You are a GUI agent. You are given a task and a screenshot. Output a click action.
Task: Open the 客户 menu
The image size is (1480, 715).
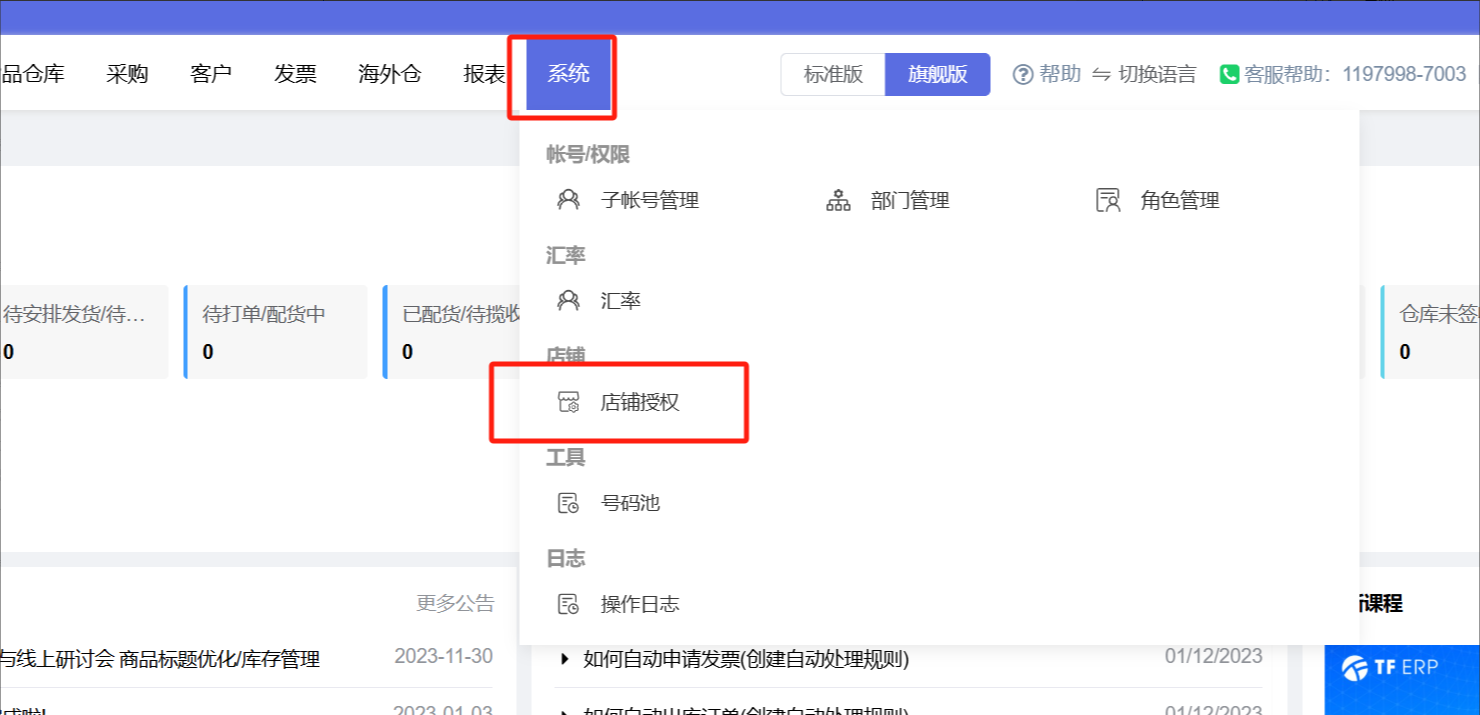click(x=211, y=73)
